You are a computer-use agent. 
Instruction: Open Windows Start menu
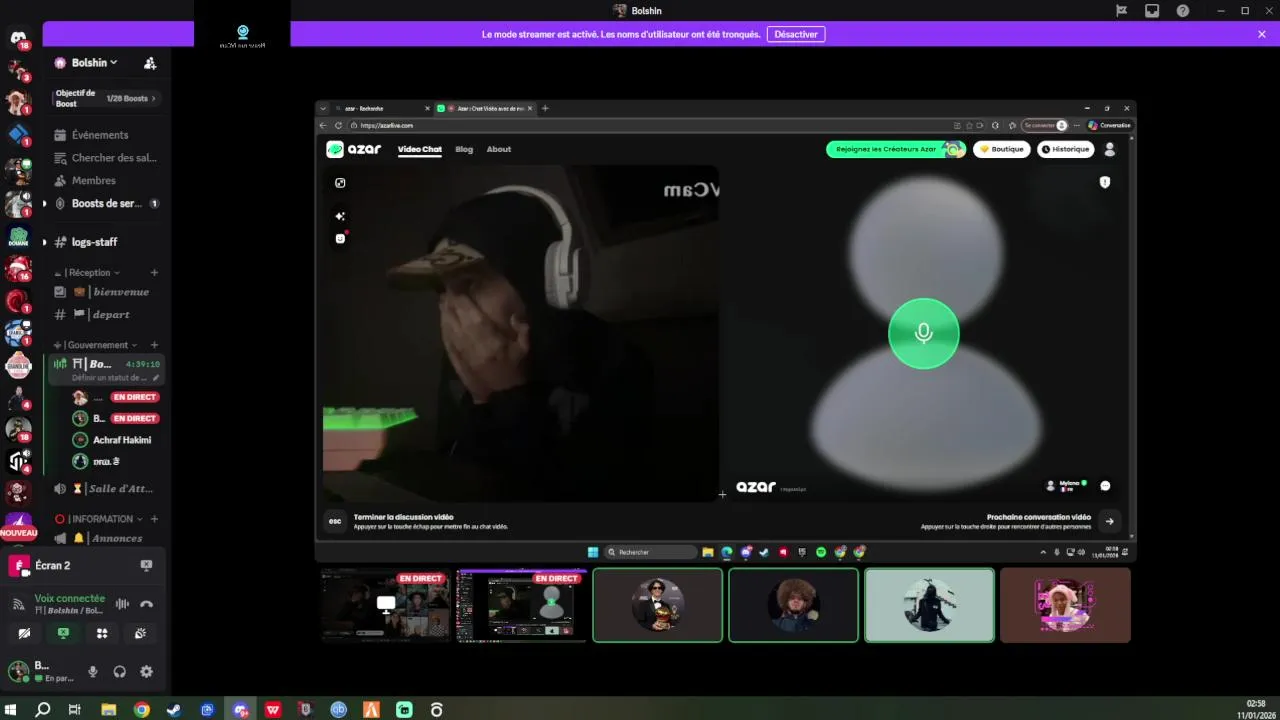point(11,710)
